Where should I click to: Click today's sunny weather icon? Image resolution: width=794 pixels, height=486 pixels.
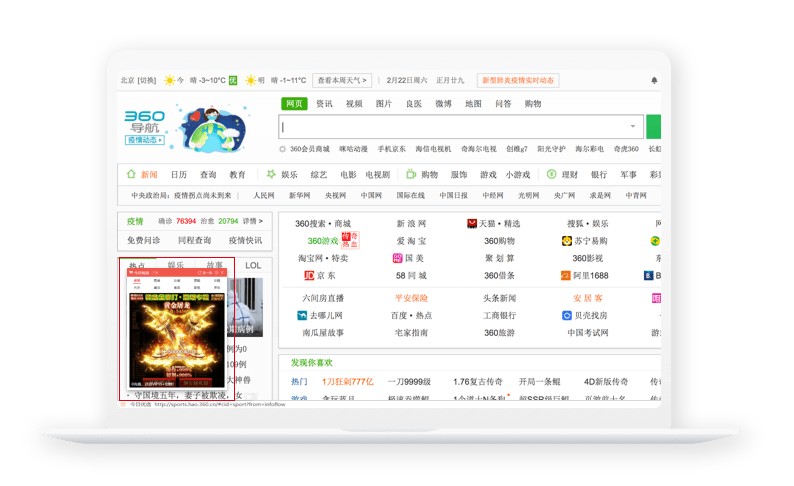click(170, 80)
